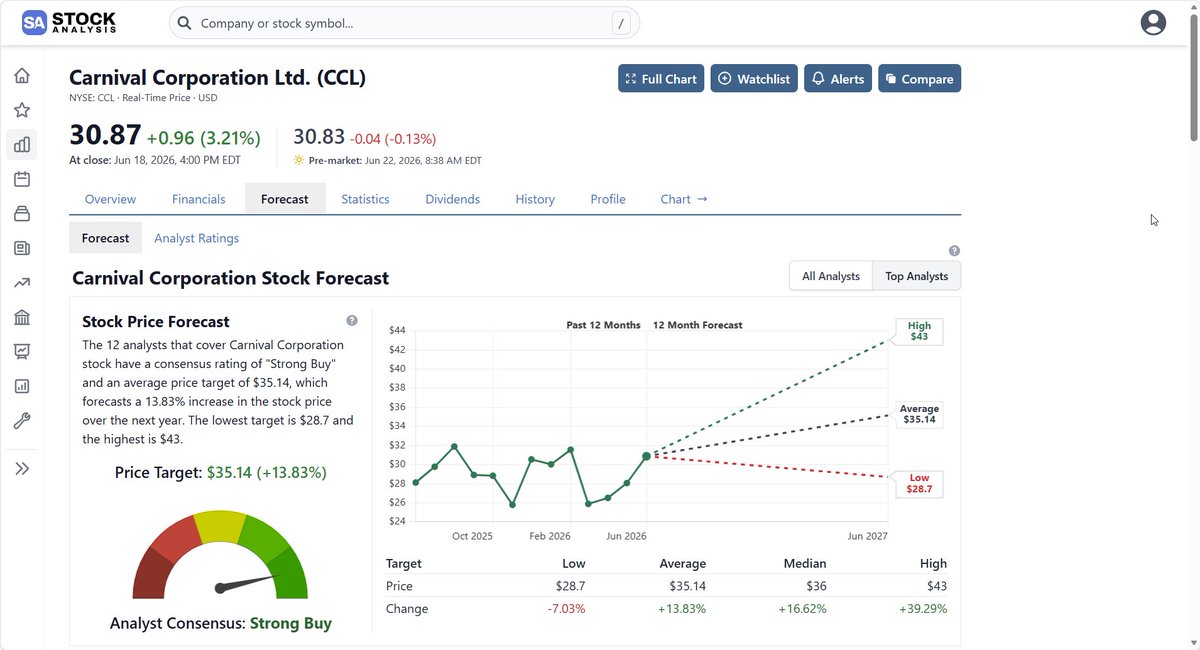The image size is (1200, 650).
Task: Open the user profile avatar
Action: tap(1154, 23)
